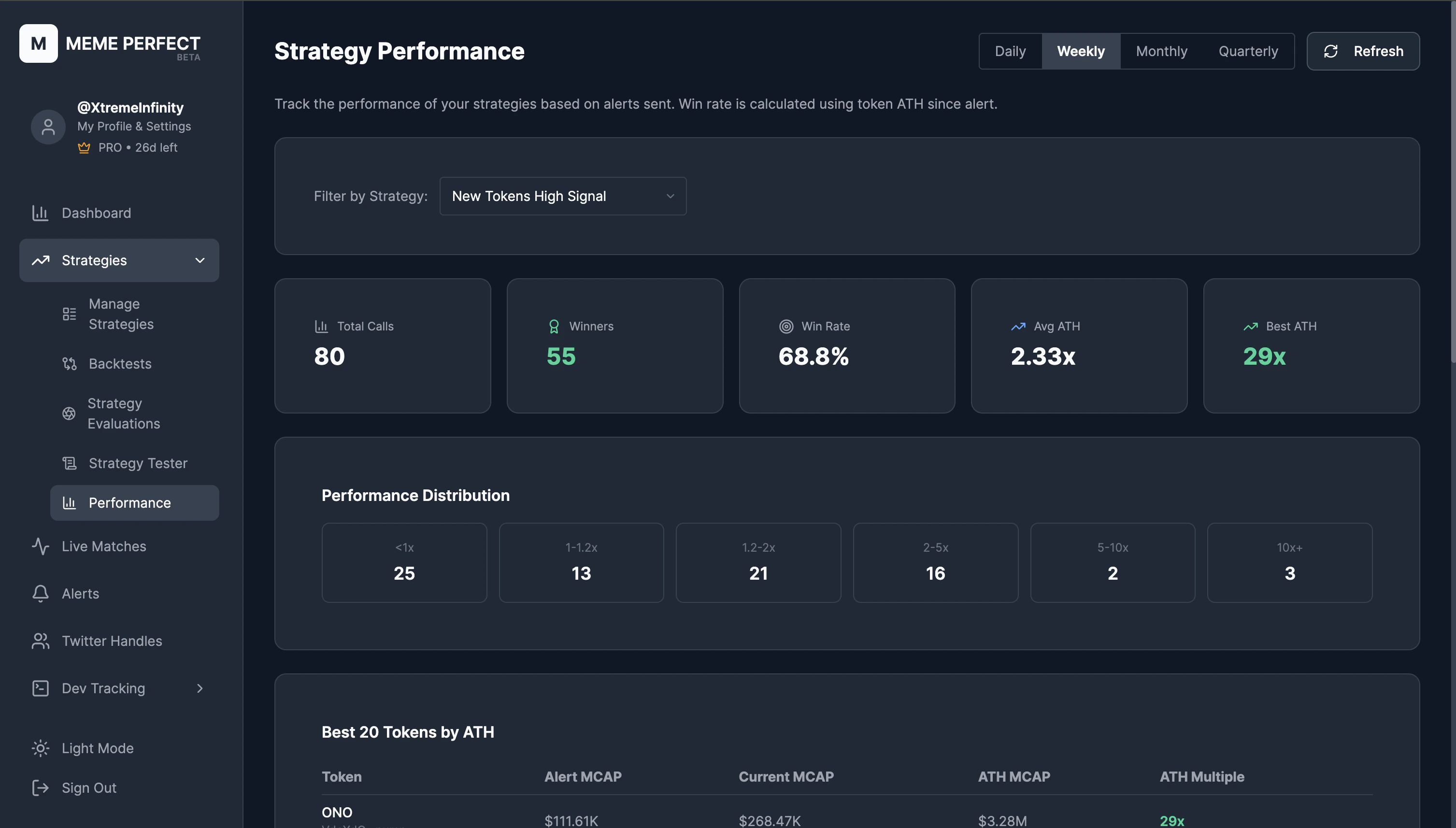Click the MEME PERFECT logo swatch
Screen dimensions: 1456x828
pyautogui.click(x=39, y=43)
